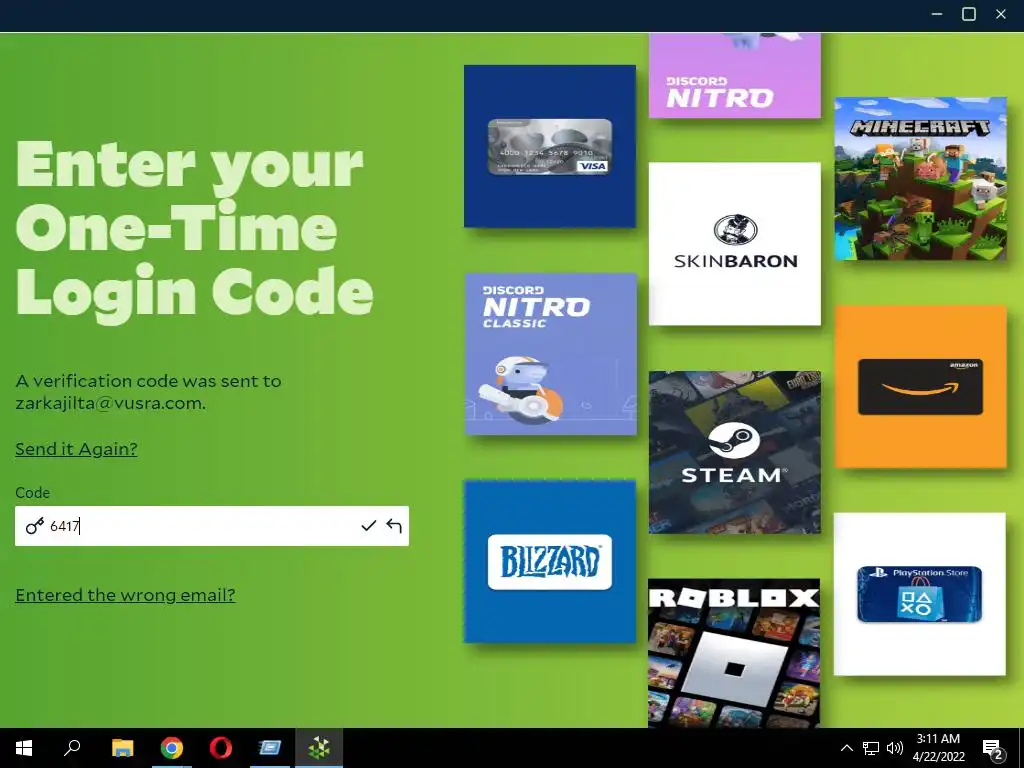Click the key icon in Code field

(x=35, y=526)
